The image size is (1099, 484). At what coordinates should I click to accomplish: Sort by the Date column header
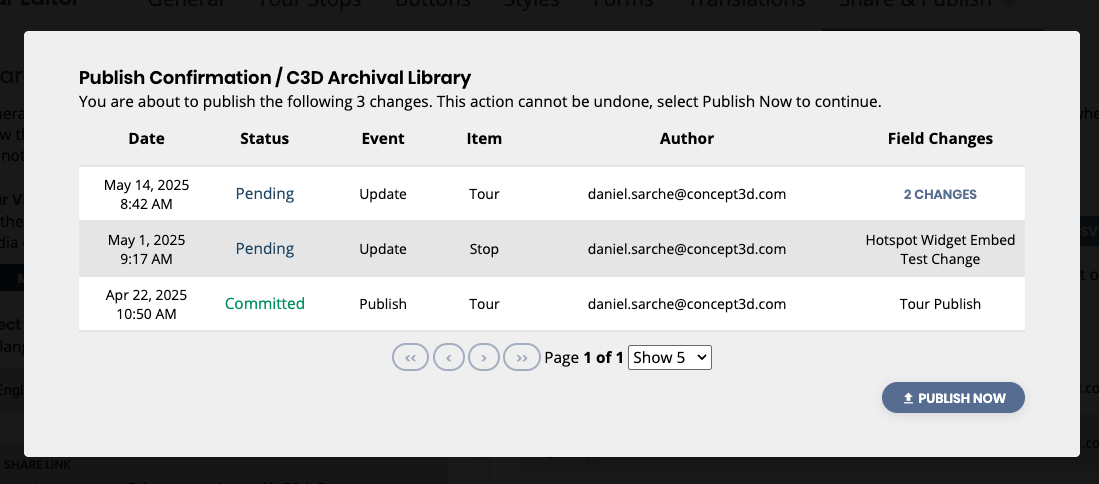pos(146,139)
